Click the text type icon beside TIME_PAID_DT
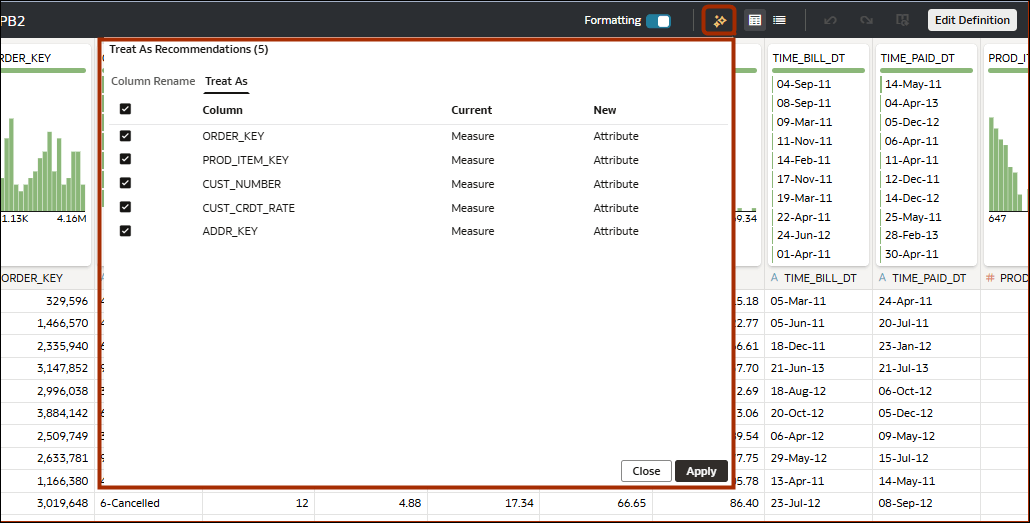Image resolution: width=1030 pixels, height=523 pixels. (x=883, y=278)
